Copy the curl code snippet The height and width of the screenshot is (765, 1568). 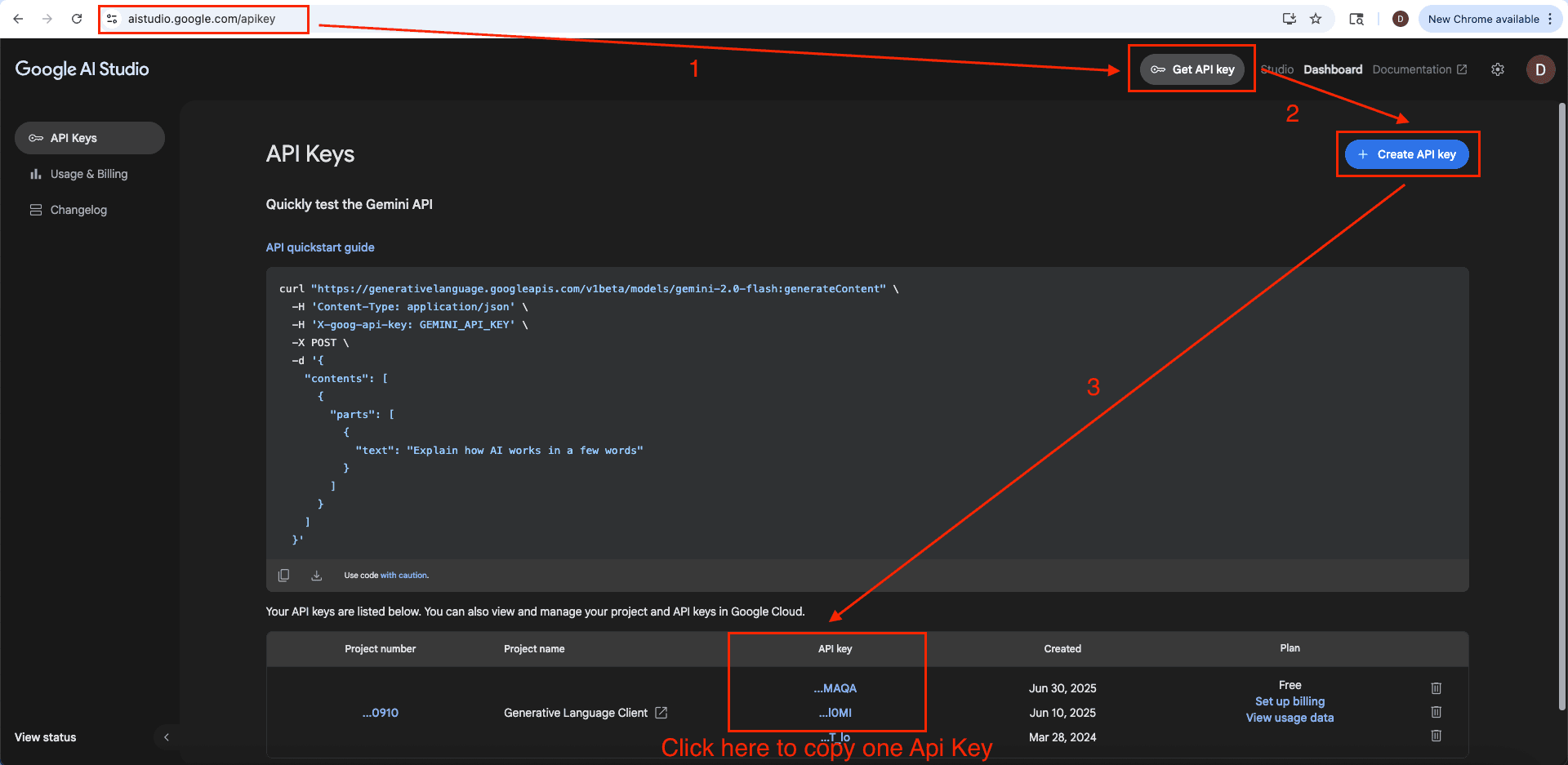(283, 575)
